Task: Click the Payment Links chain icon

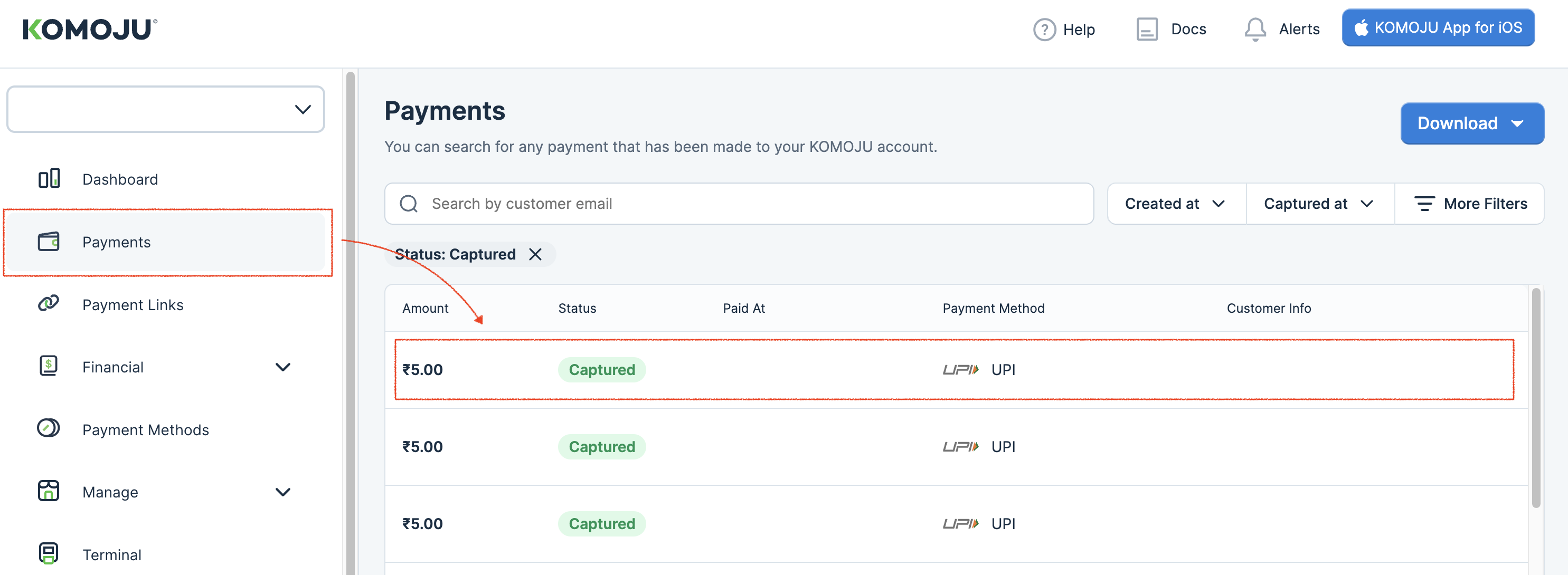Action: tap(49, 303)
